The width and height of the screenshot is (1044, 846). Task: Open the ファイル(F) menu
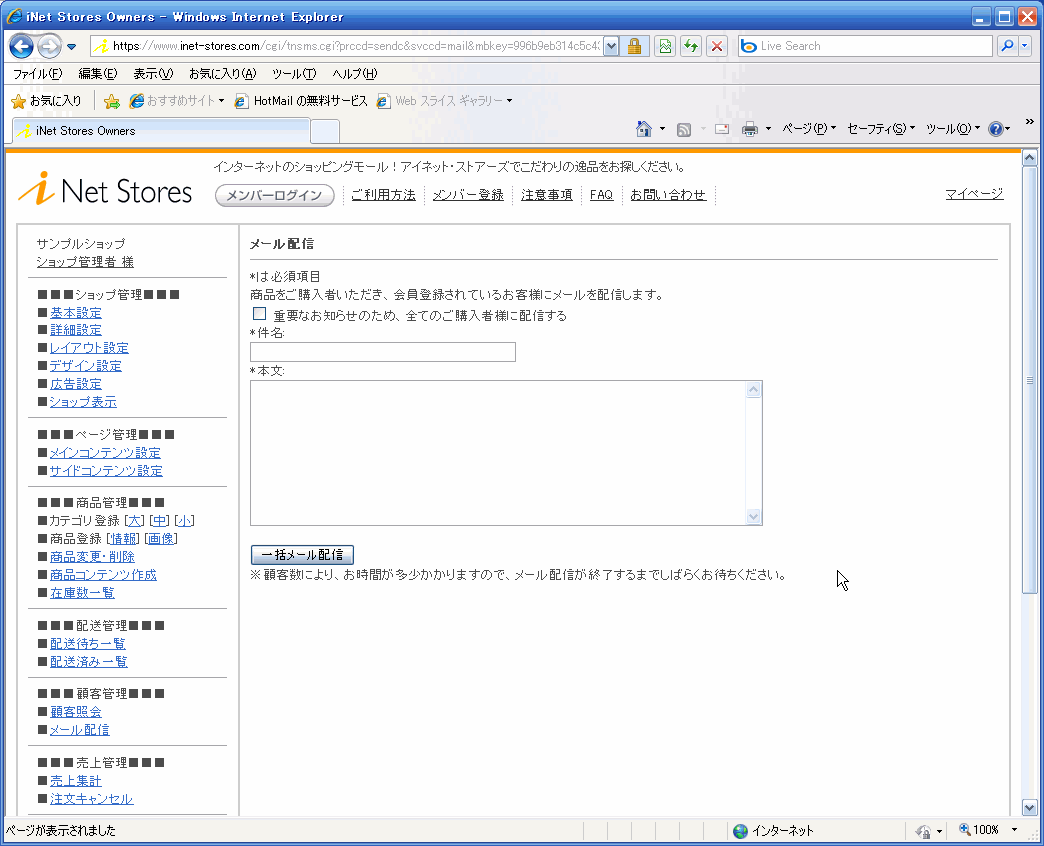[37, 74]
